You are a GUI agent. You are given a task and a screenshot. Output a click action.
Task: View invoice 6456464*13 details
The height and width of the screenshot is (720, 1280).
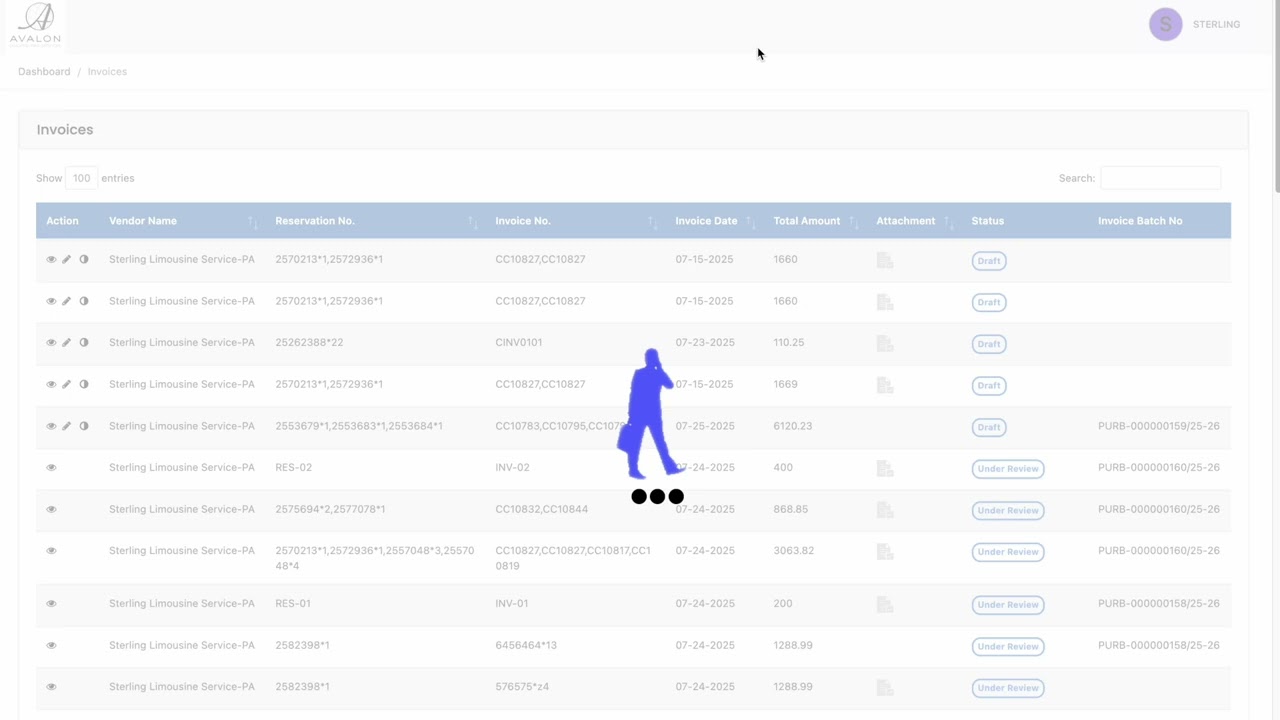51,645
